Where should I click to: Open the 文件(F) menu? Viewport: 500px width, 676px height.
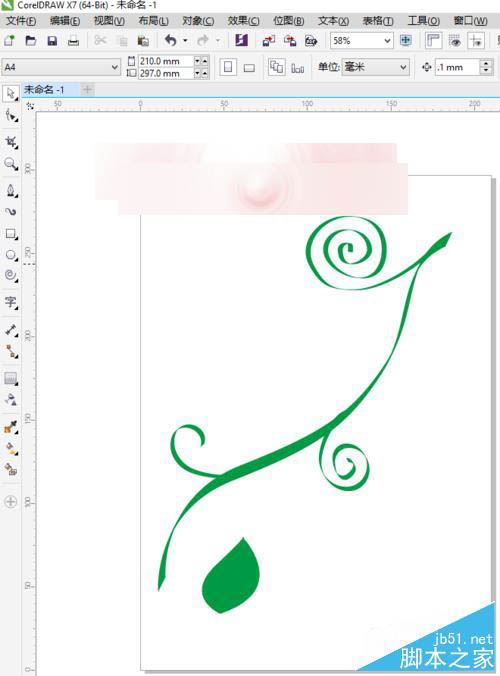[x=21, y=21]
